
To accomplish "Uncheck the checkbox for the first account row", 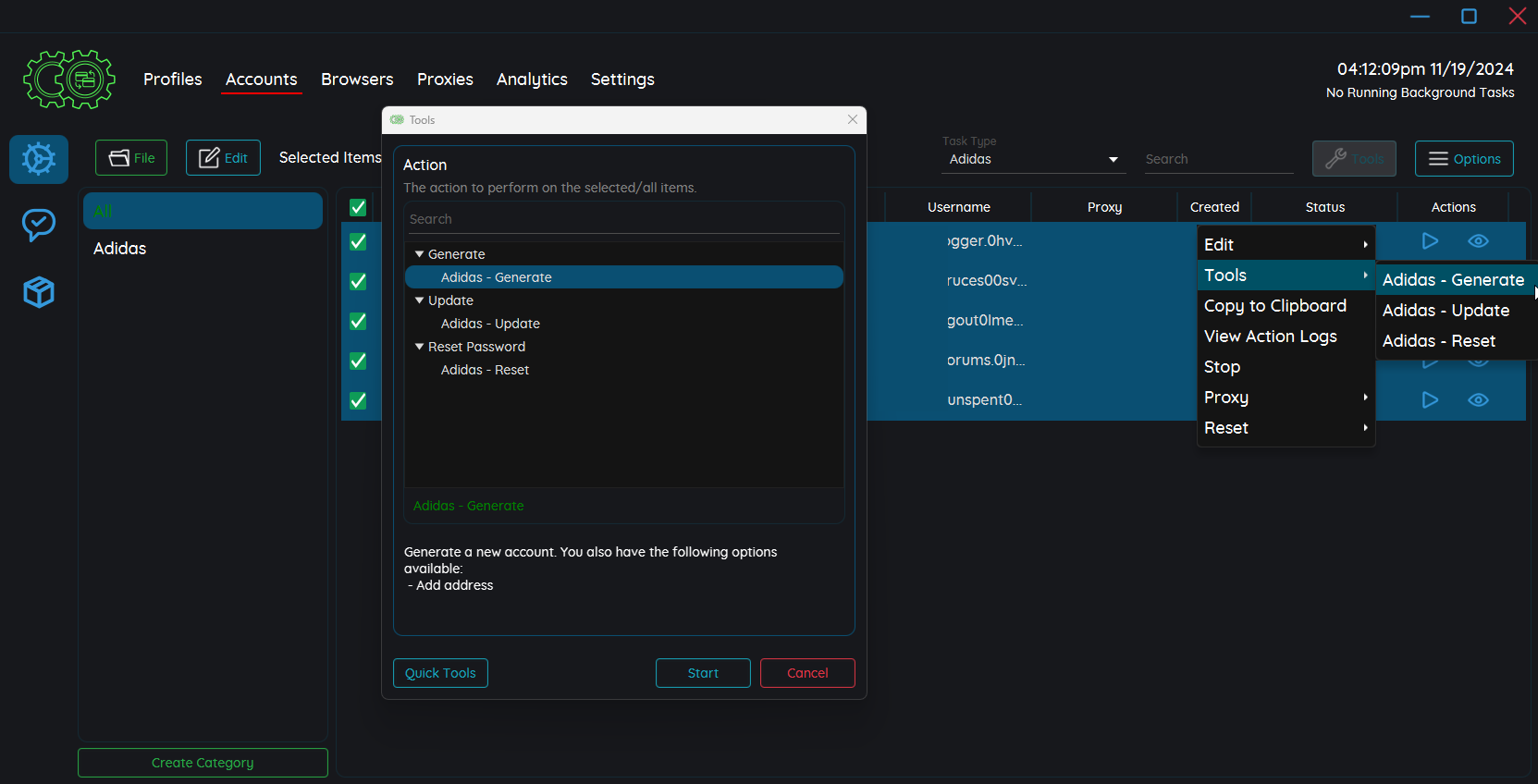I will coord(358,241).
